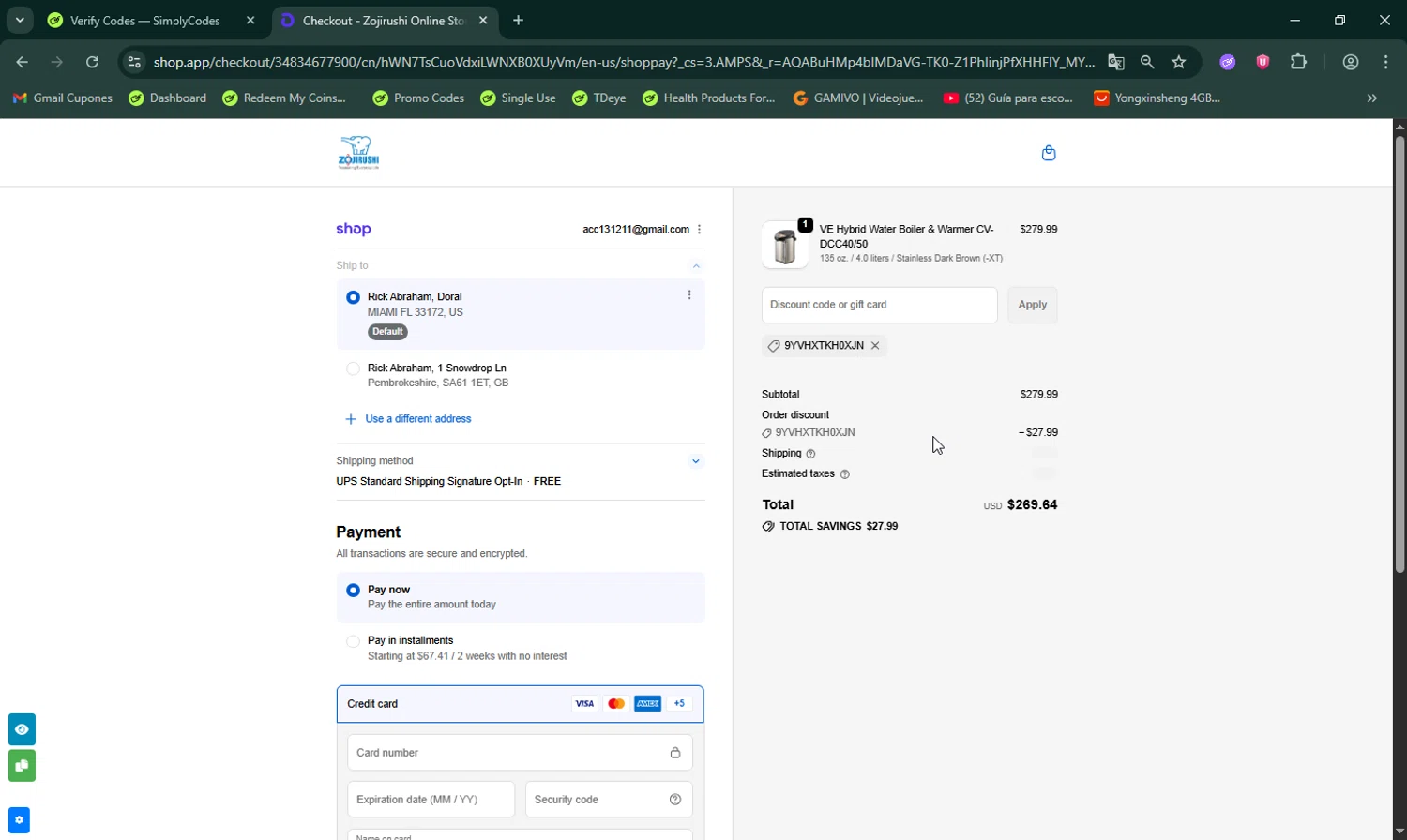Screen dimensions: 1407x840
Task: Click the green copy floating sidebar icon
Action: (23, 766)
